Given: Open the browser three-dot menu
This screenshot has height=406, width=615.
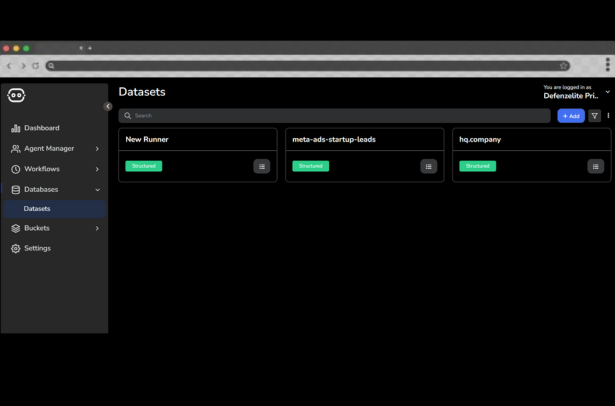Looking at the screenshot, I should point(608,65).
